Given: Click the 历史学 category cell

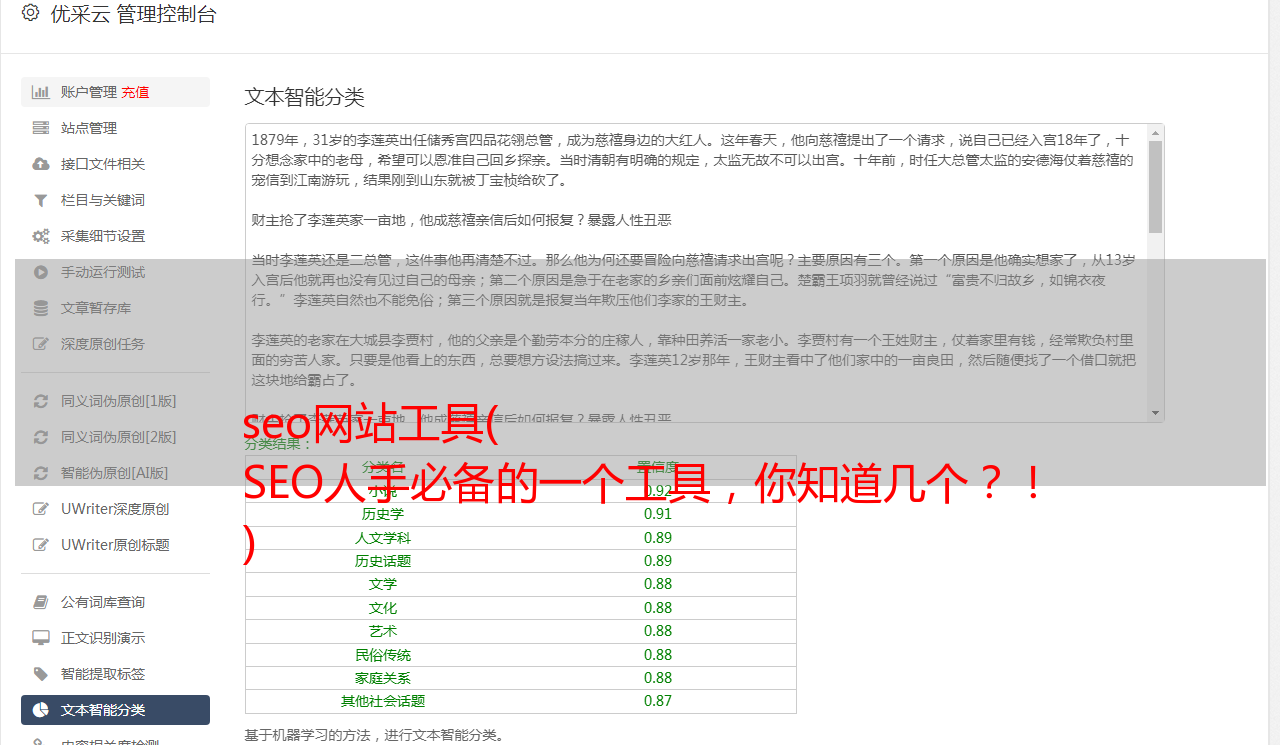Looking at the screenshot, I should point(383,514).
